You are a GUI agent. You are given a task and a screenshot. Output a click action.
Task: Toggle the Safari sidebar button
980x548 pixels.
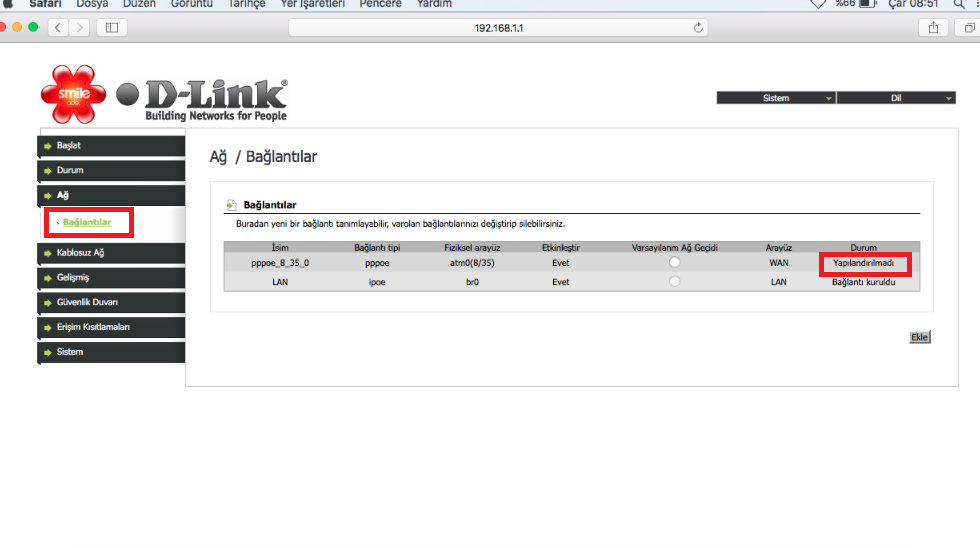[x=112, y=27]
